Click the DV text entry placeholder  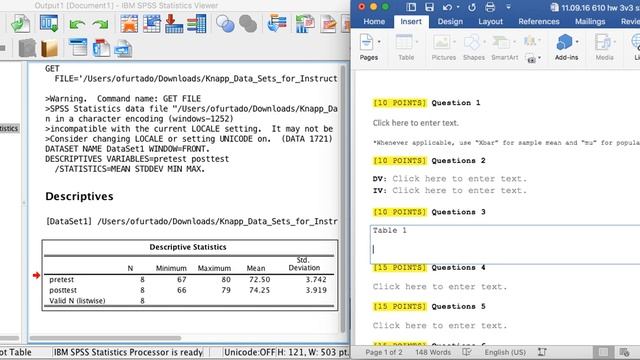(x=460, y=178)
